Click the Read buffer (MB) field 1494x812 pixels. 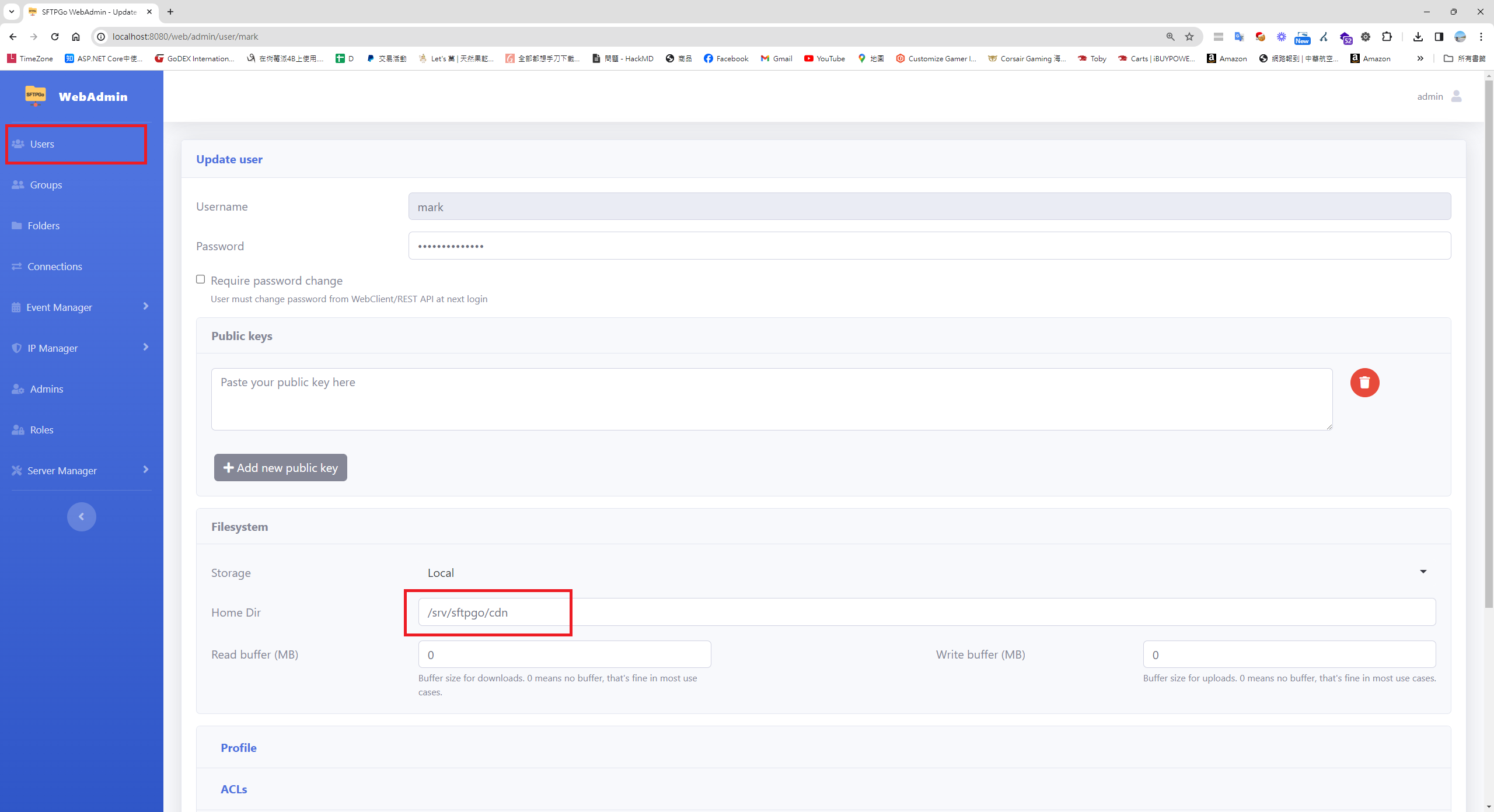(x=564, y=654)
